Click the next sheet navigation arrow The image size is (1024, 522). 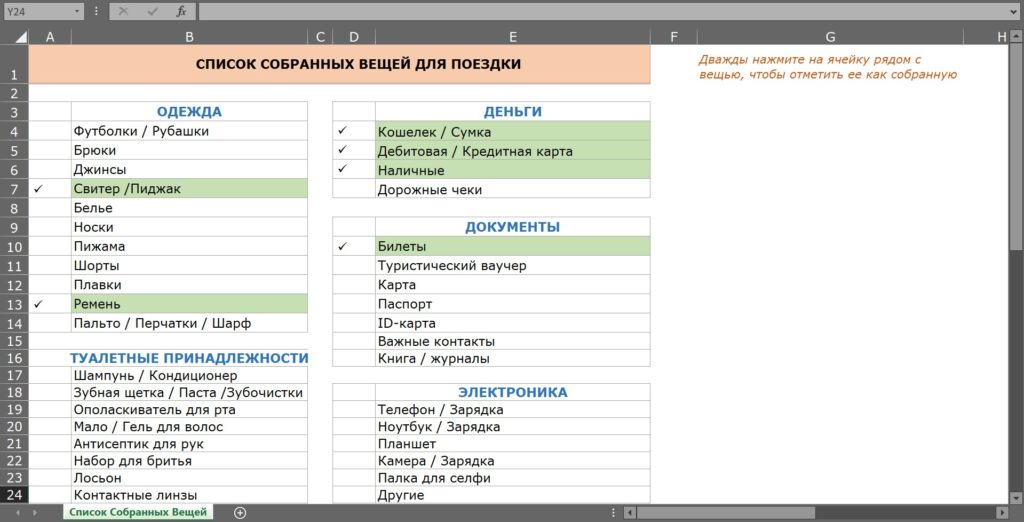coord(34,513)
